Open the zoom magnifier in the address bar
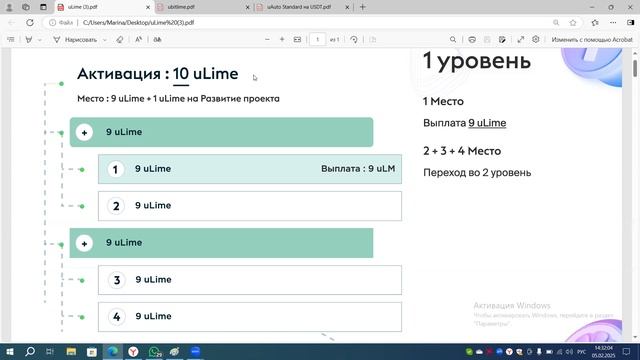Screen dimensions: 640x360 pyautogui.click(x=556, y=22)
